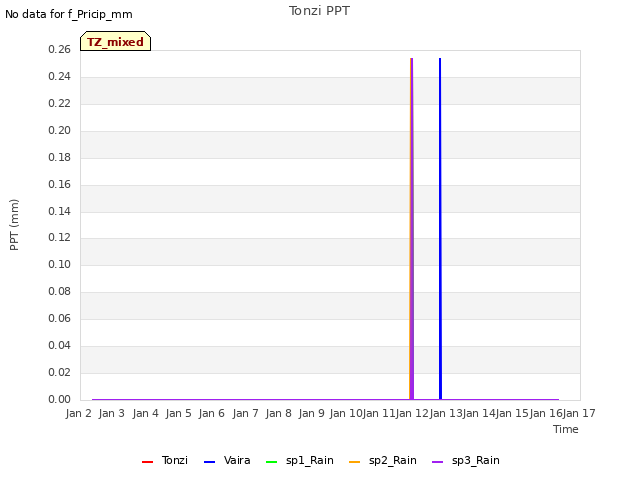The height and width of the screenshot is (480, 640).
Task: Toggle the sp2_Rain legend entry
Action: 383,461
